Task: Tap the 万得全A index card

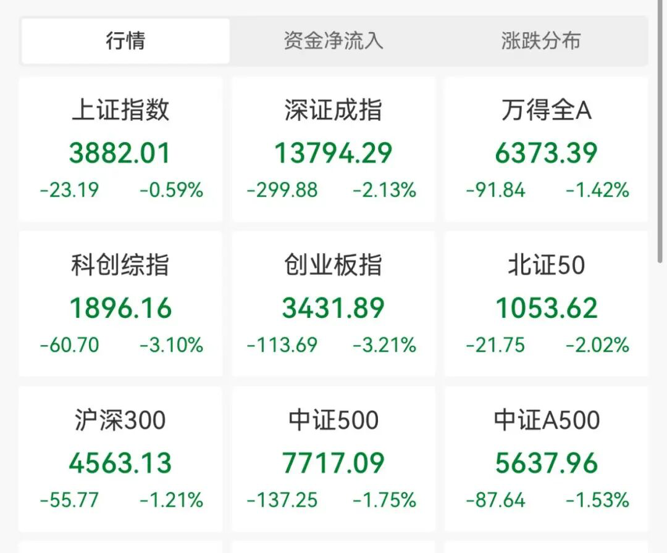Action: 547,149
